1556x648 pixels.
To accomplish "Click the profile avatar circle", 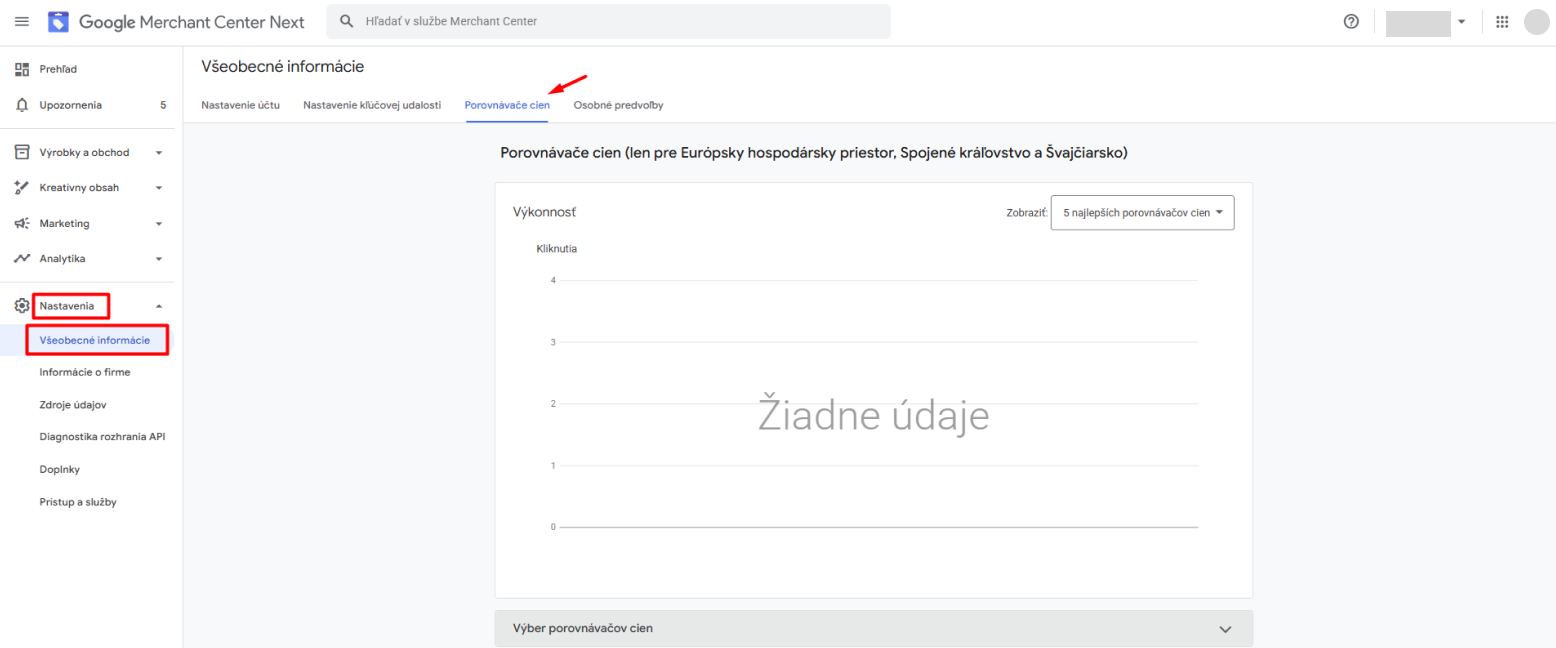I will pyautogui.click(x=1535, y=22).
